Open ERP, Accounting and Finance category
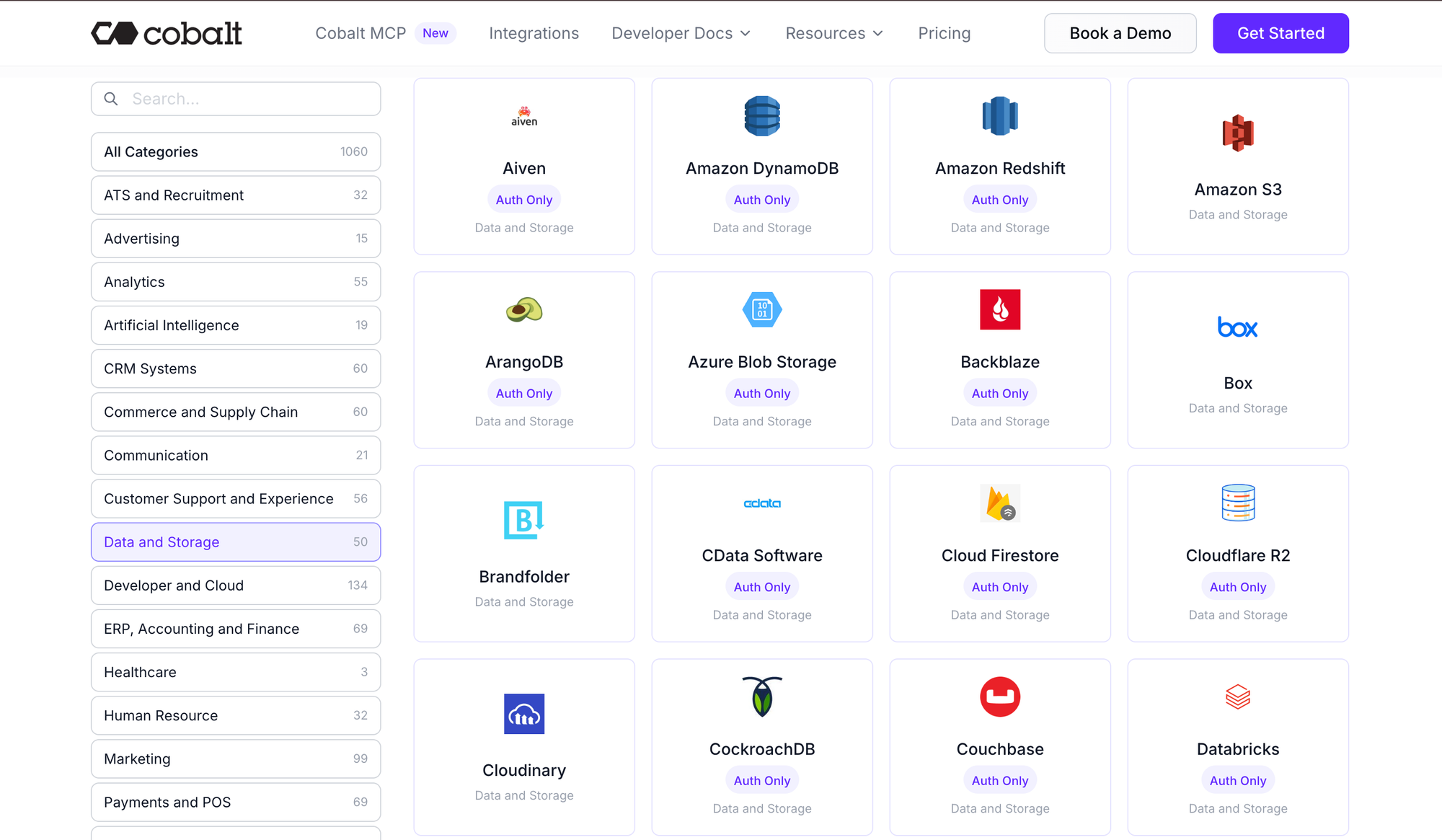Screen dimensions: 1442x840 tap(236, 629)
